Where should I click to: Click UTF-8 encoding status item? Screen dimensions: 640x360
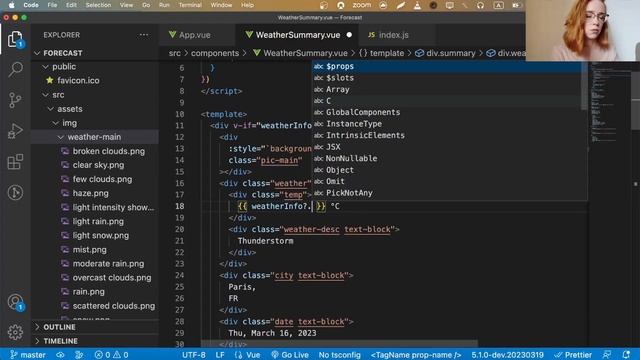tap(193, 355)
